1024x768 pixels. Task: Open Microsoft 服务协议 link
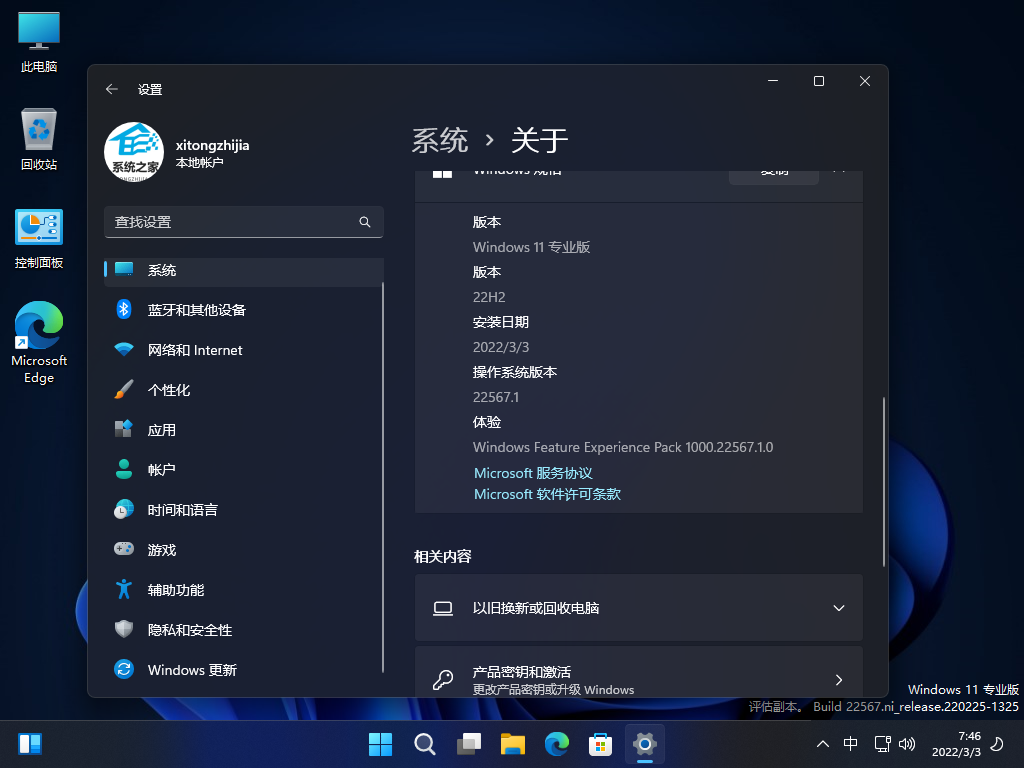point(533,472)
